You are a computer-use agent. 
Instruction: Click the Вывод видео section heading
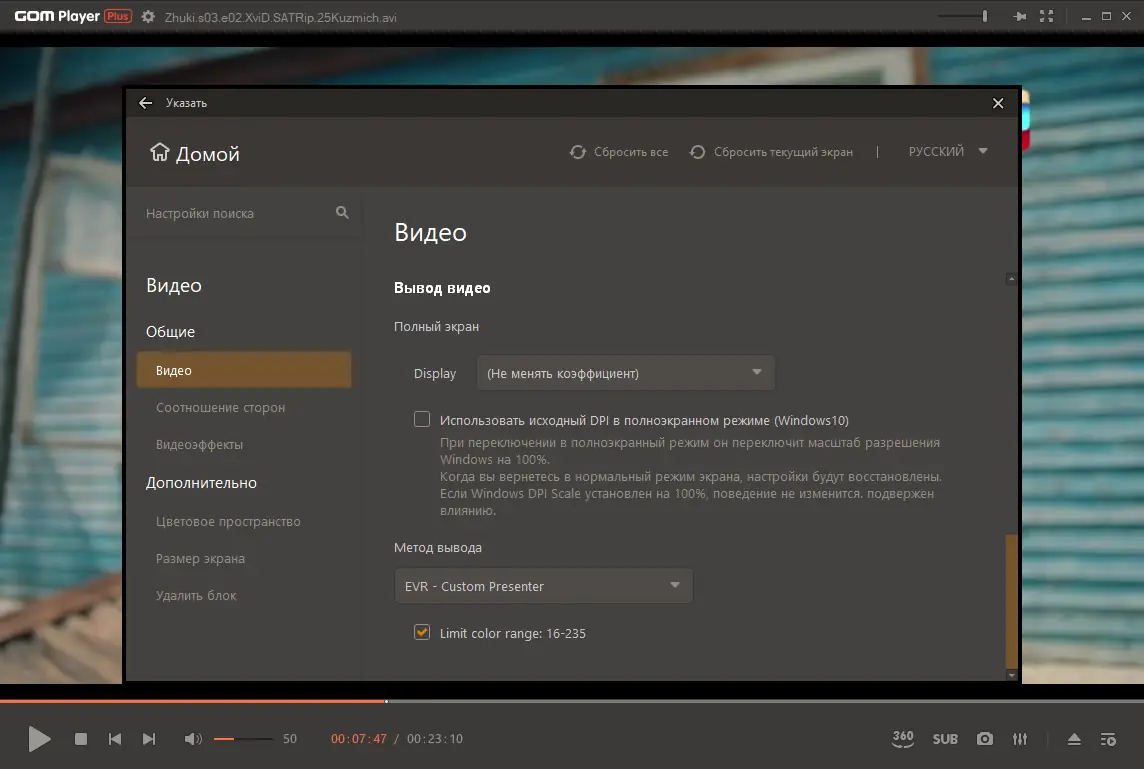pos(442,288)
